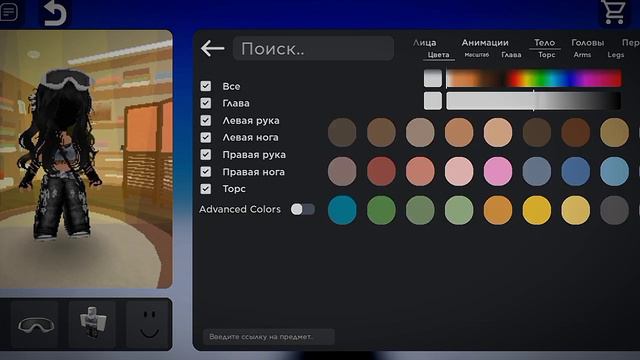Screen dimensions: 640x360
Task: Switch to the Тело tab
Action: [x=544, y=42]
